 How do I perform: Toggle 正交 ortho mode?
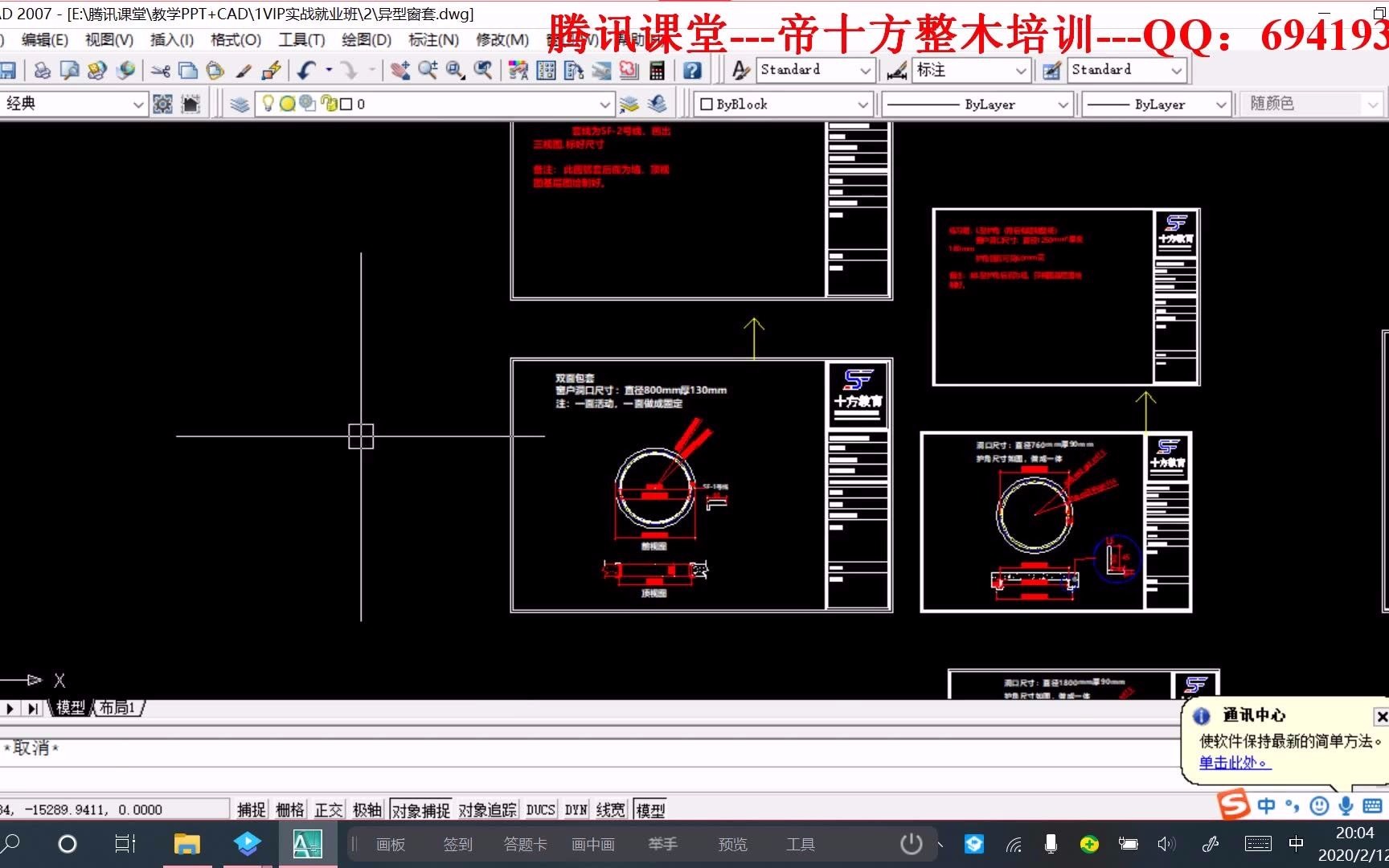[x=328, y=809]
